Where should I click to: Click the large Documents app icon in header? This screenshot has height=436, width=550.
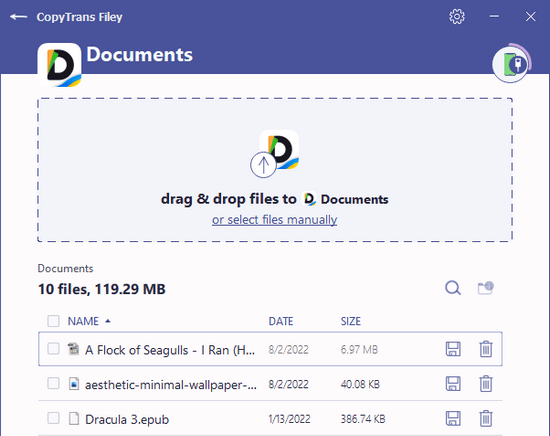(x=59, y=65)
